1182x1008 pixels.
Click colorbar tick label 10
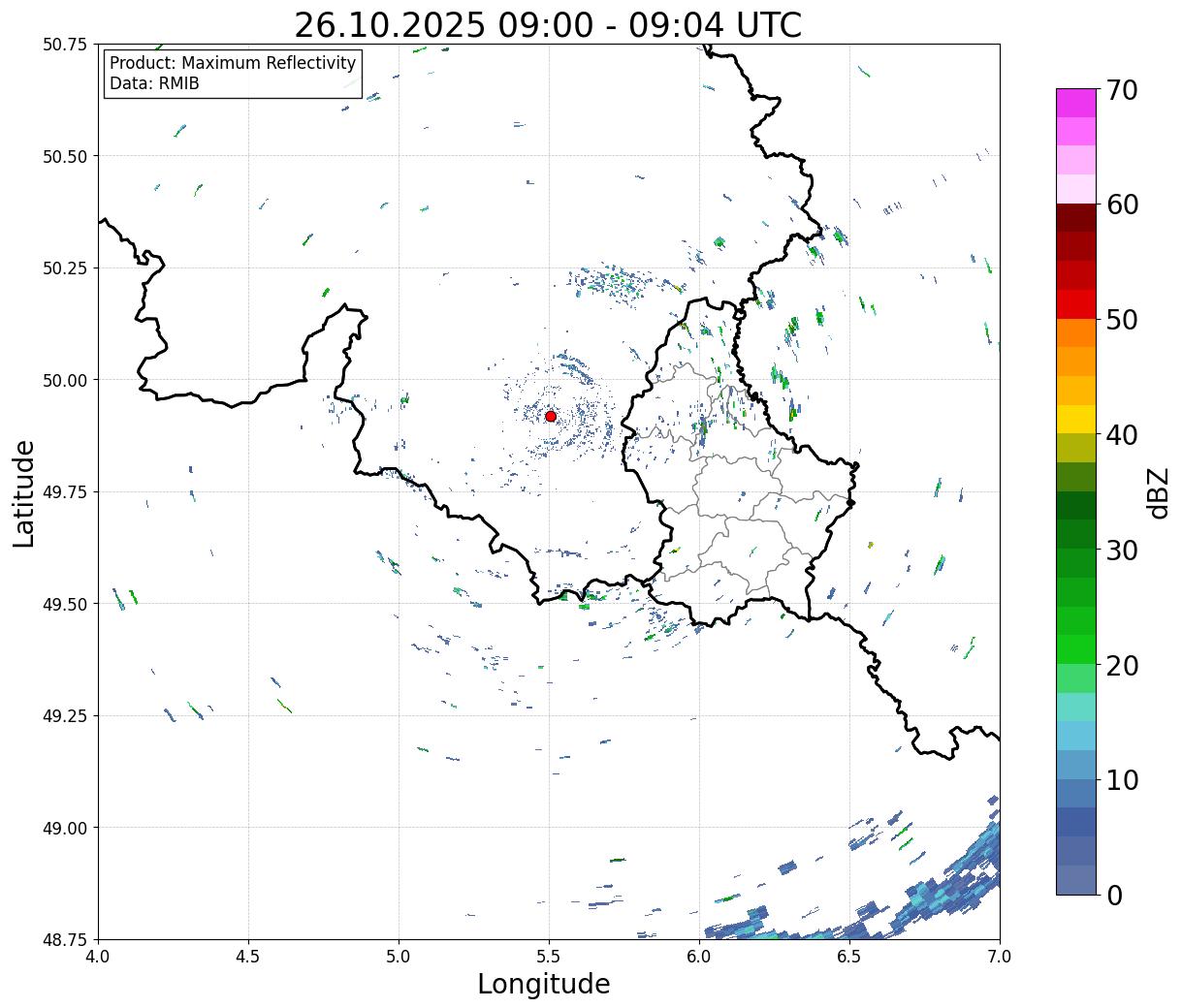(1121, 780)
